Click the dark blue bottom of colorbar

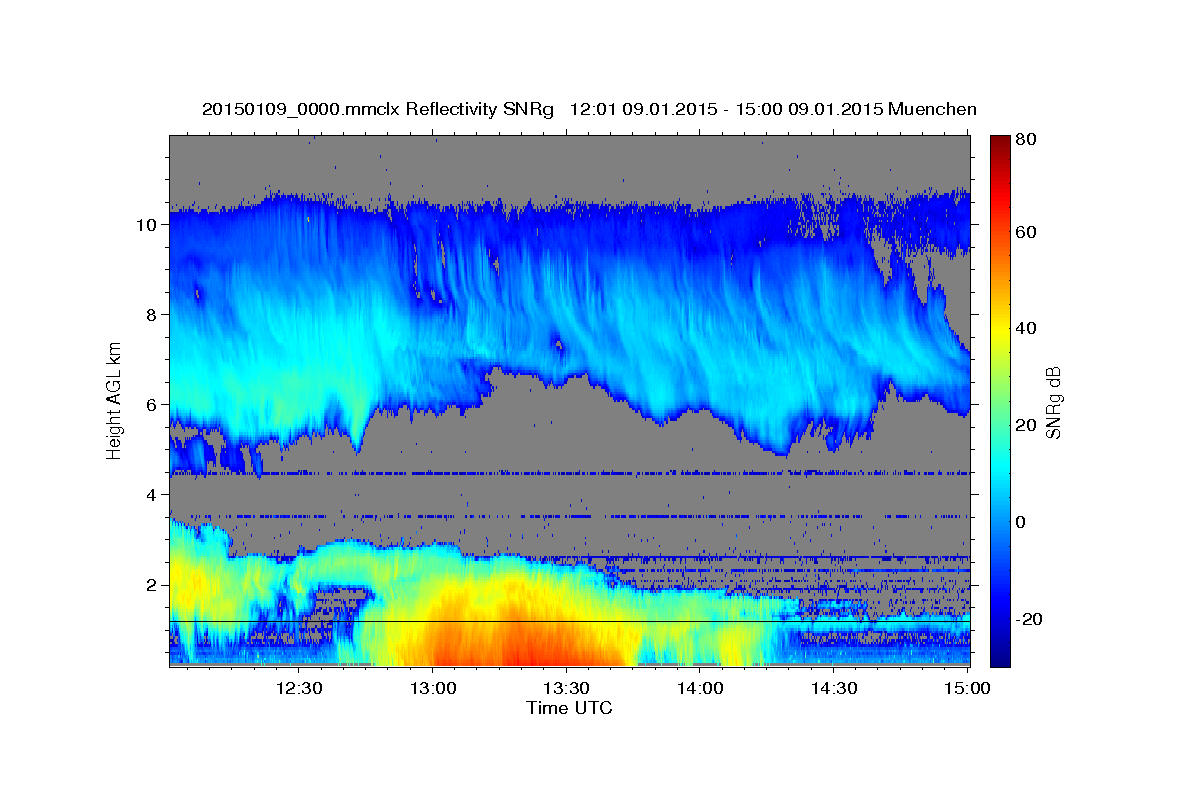1000,658
